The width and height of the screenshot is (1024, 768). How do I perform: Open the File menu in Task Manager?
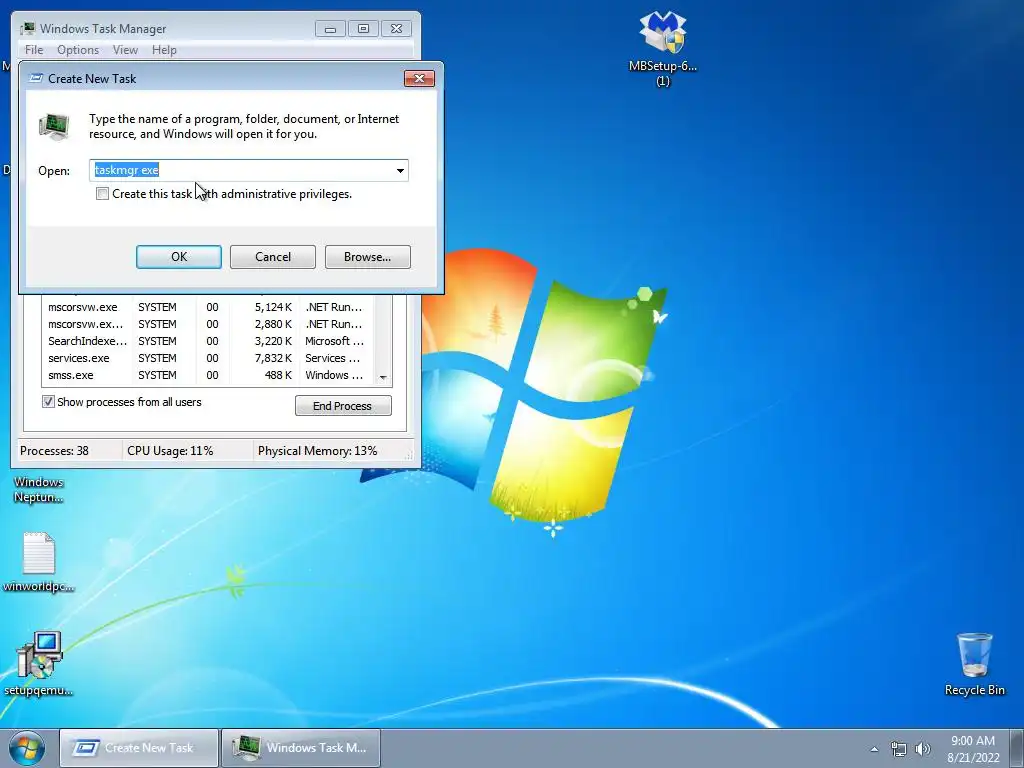[x=34, y=50]
